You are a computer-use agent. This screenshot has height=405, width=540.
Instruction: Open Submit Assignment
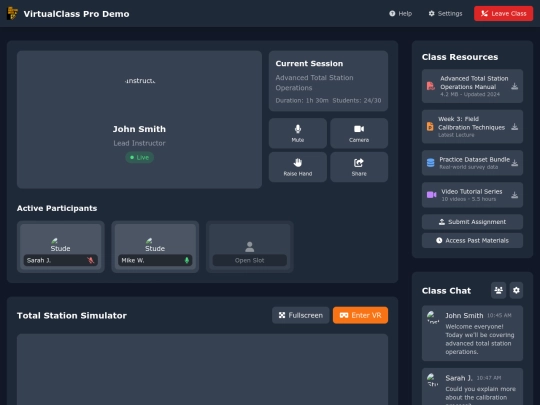click(x=472, y=222)
